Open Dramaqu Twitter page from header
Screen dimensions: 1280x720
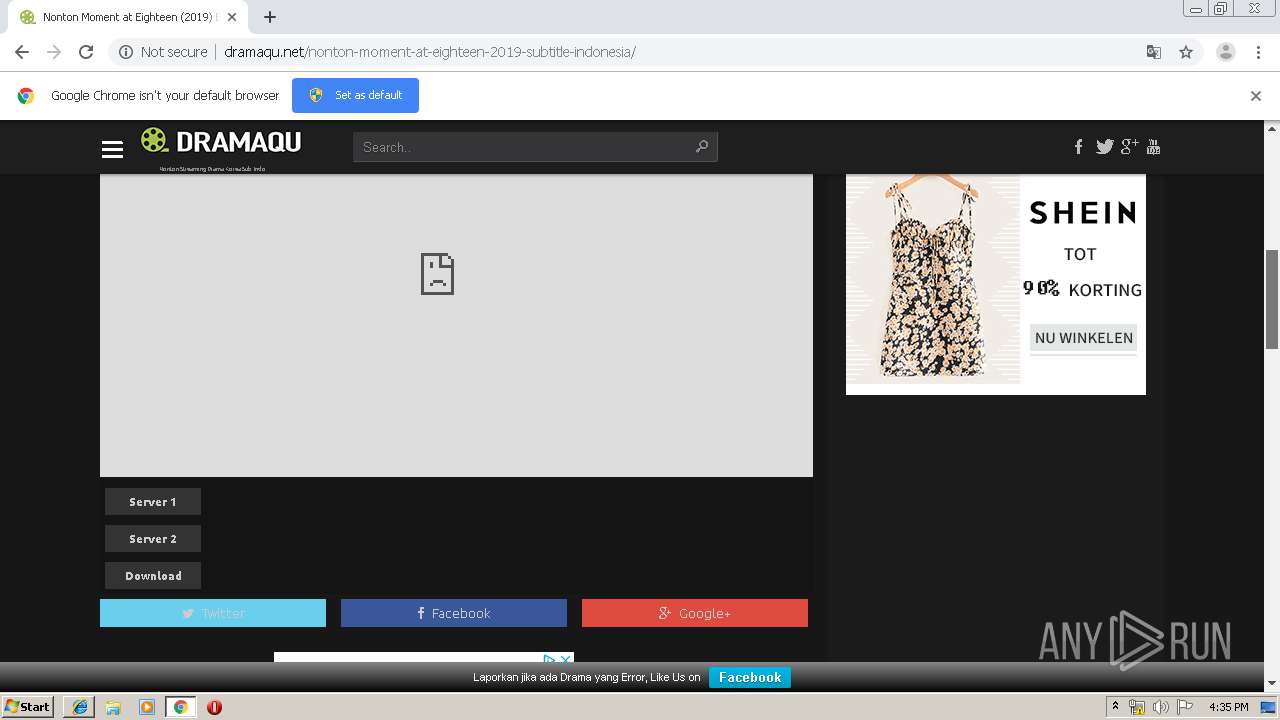[x=1104, y=147]
